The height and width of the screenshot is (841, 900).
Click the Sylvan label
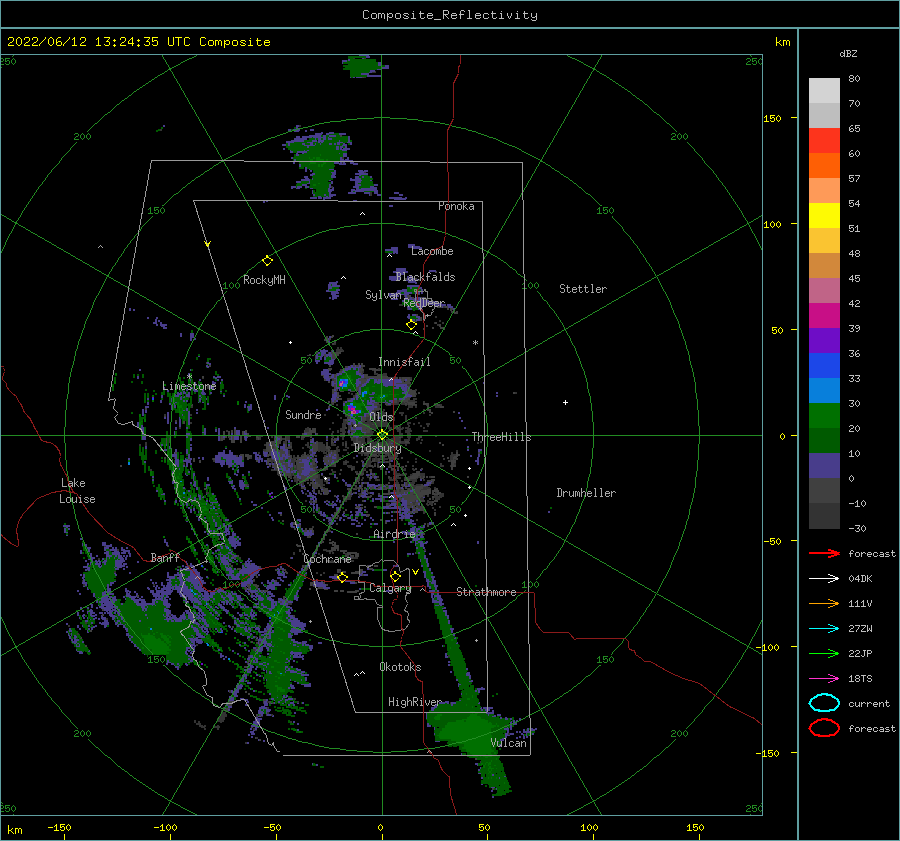[383, 295]
